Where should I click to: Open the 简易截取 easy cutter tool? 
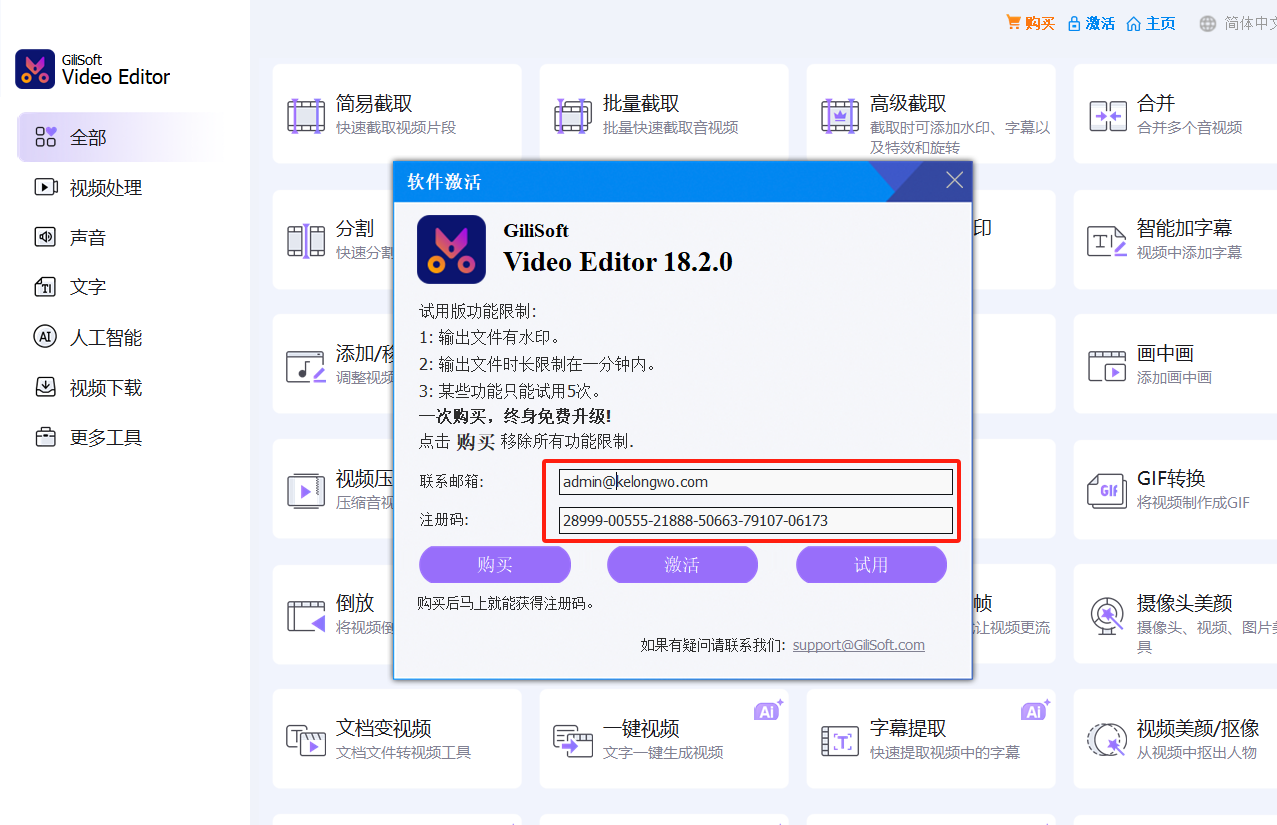pos(396,114)
